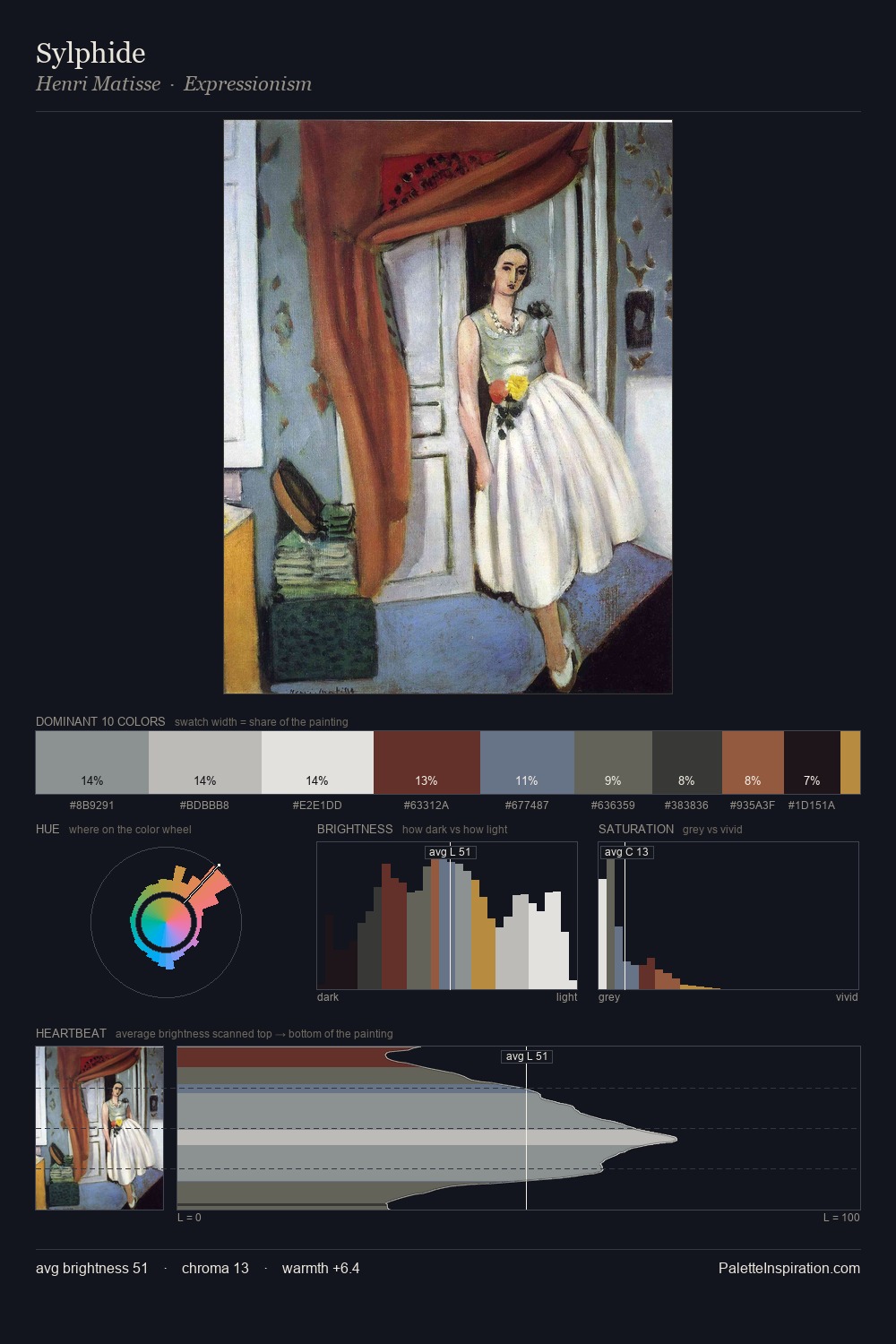Select the #63312A dark red swatch

click(426, 762)
